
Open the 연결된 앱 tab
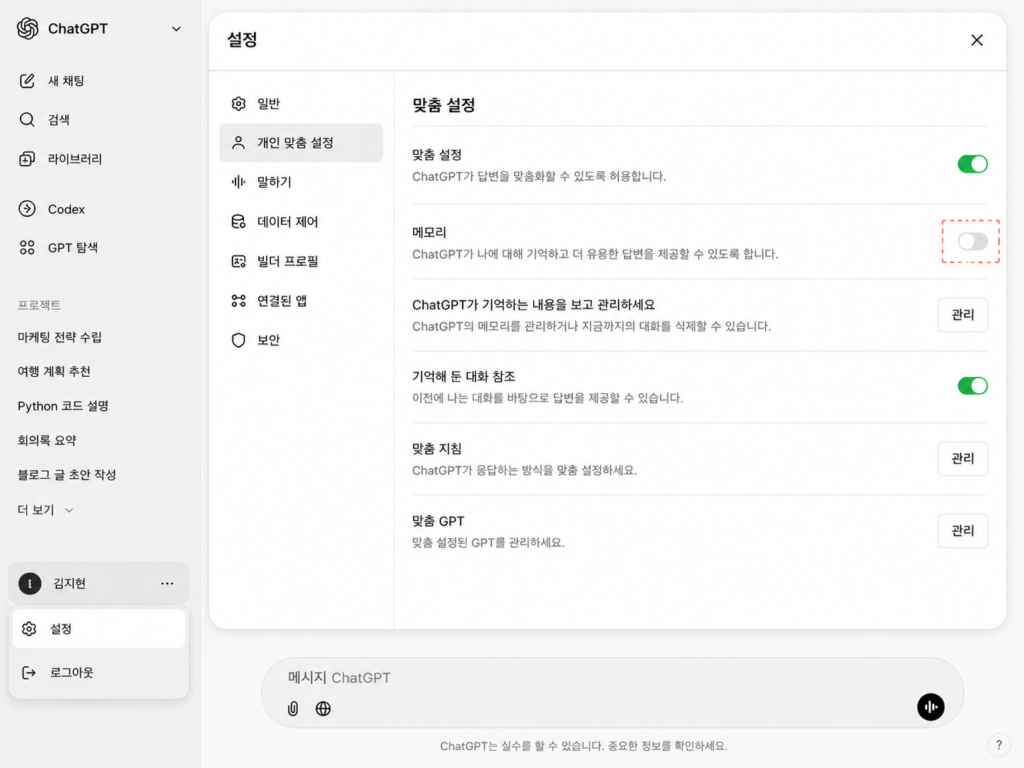pyautogui.click(x=301, y=301)
